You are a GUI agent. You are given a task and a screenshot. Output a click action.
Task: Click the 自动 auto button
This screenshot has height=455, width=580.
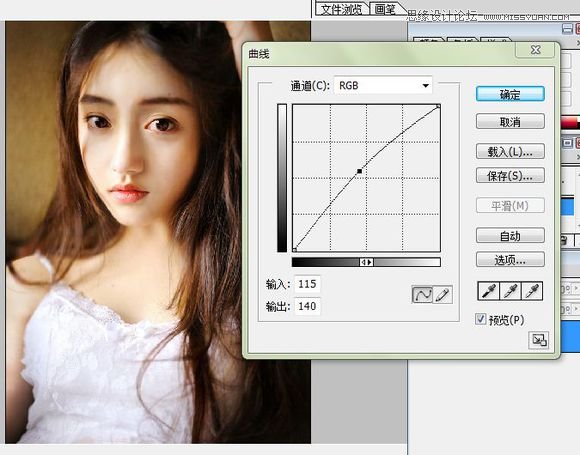point(510,235)
